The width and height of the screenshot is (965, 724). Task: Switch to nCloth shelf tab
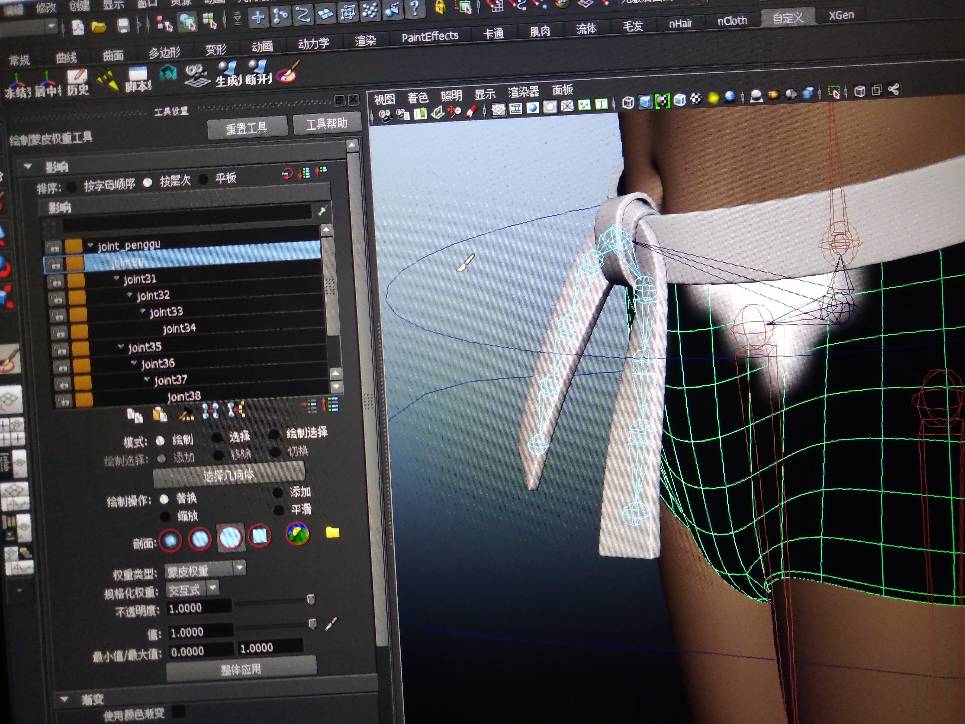click(732, 21)
